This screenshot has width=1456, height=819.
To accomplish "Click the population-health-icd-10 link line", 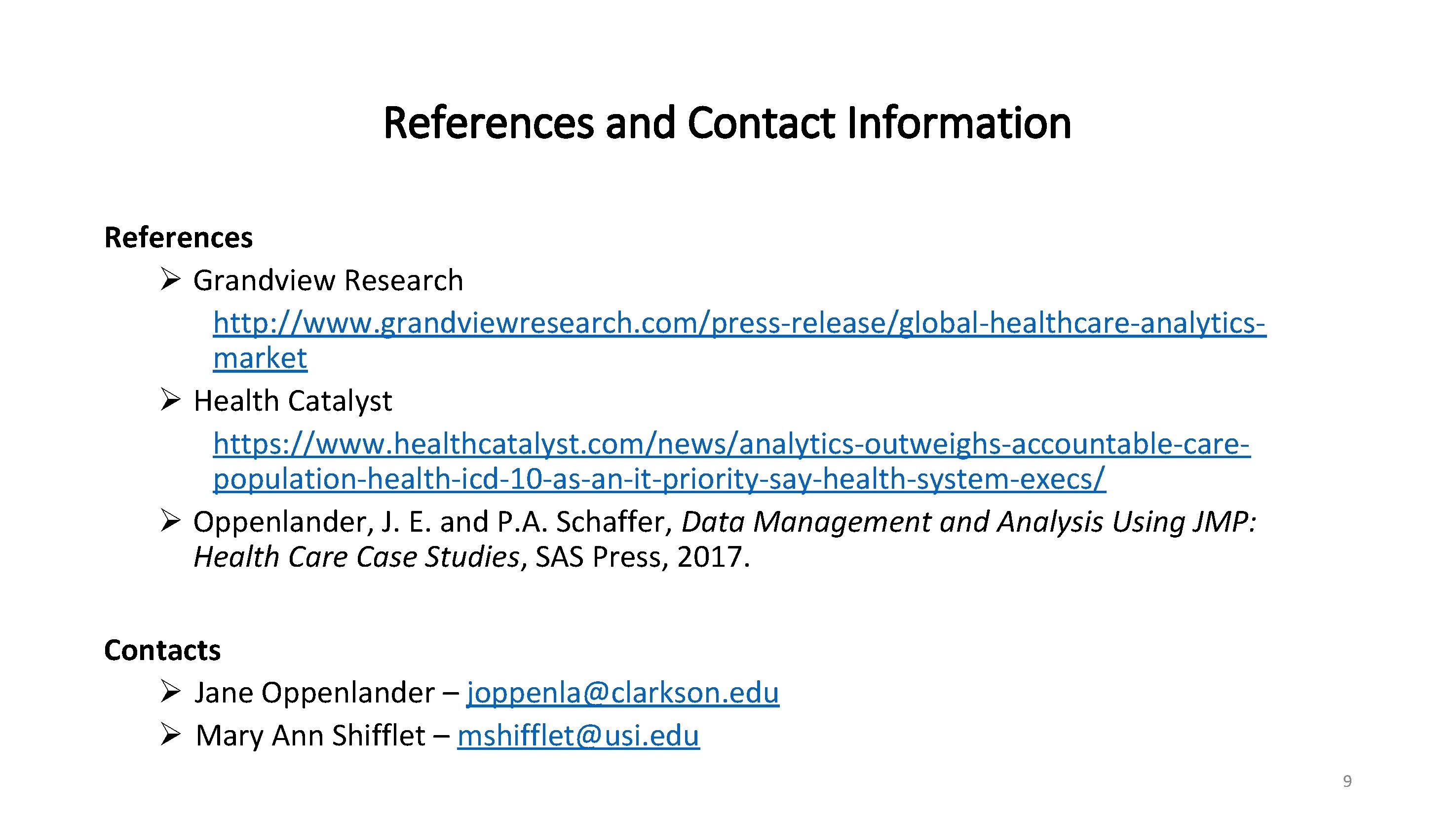I will (659, 479).
